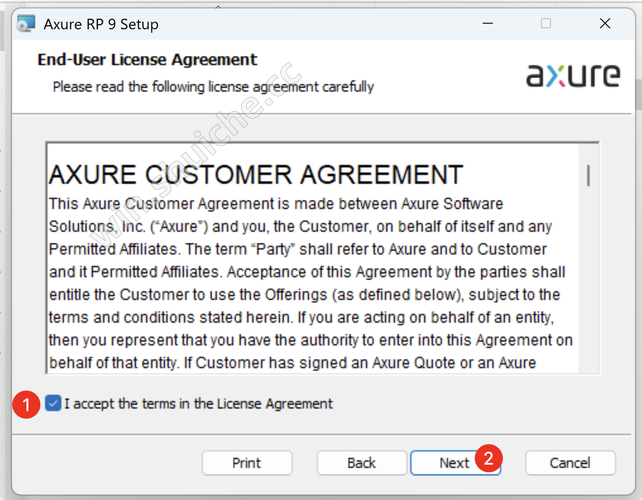Cancel the Axure RP 9 setup
The width and height of the screenshot is (642, 500).
570,463
